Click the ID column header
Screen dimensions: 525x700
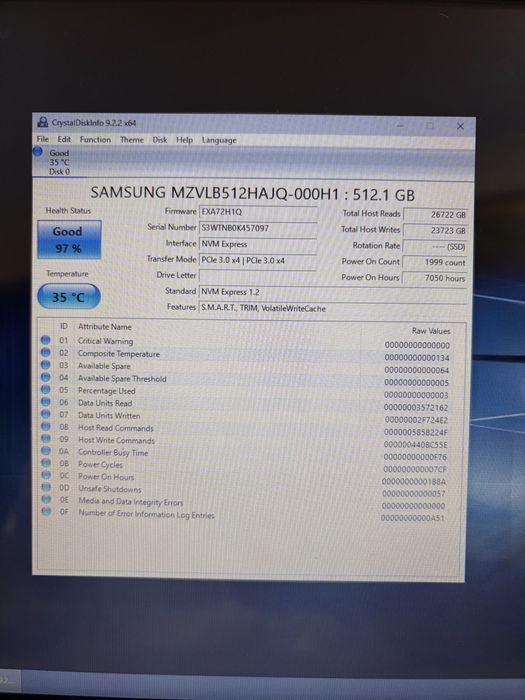tap(64, 326)
